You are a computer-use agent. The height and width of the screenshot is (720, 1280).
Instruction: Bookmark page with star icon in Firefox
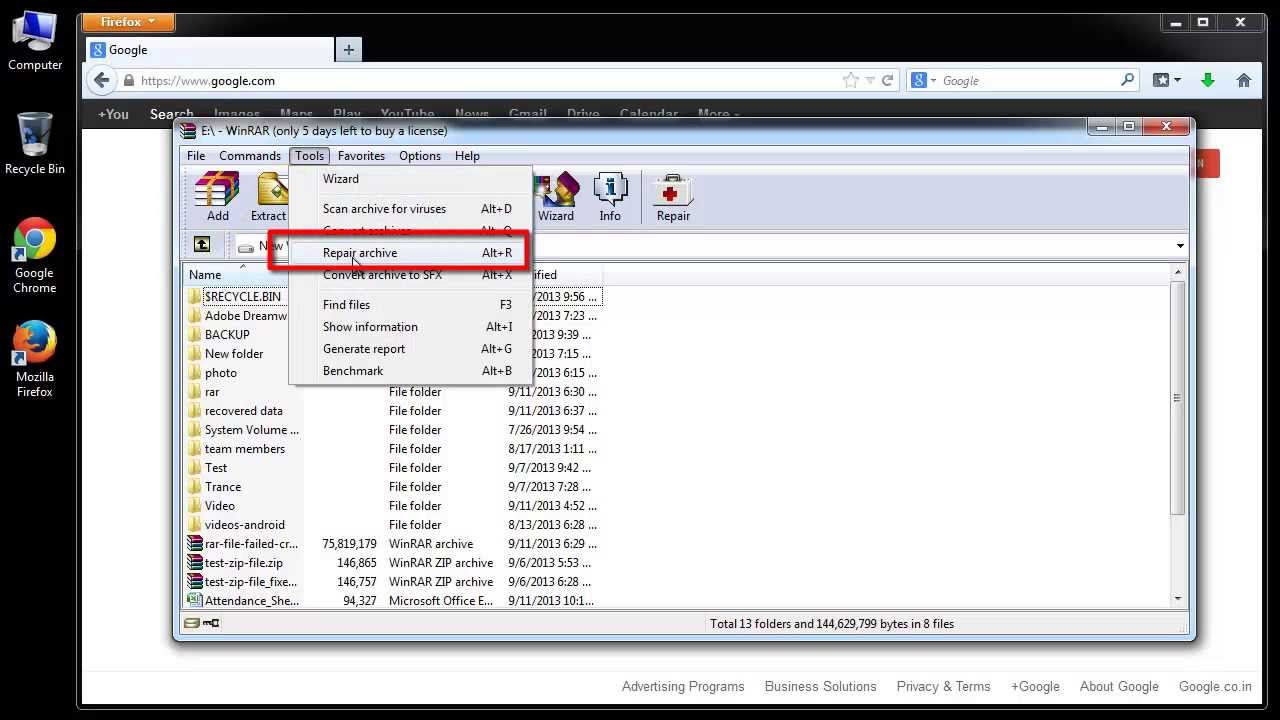click(x=850, y=81)
